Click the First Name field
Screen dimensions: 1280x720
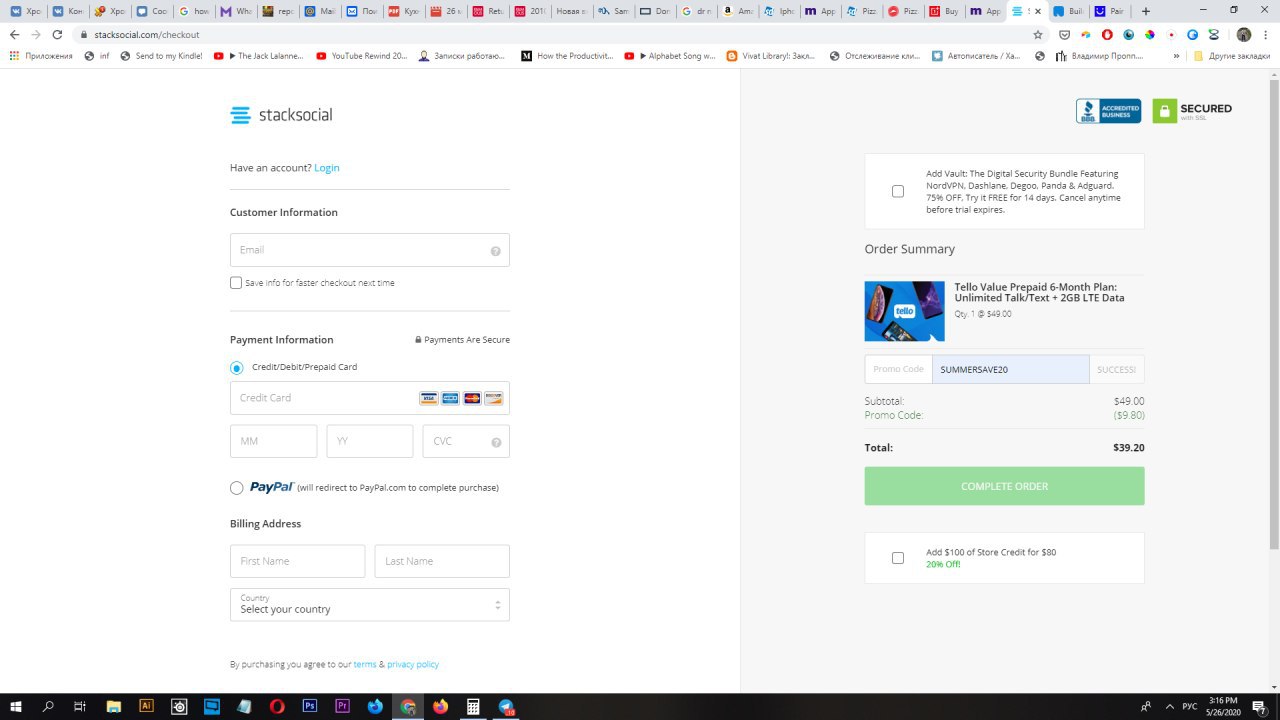tap(297, 561)
